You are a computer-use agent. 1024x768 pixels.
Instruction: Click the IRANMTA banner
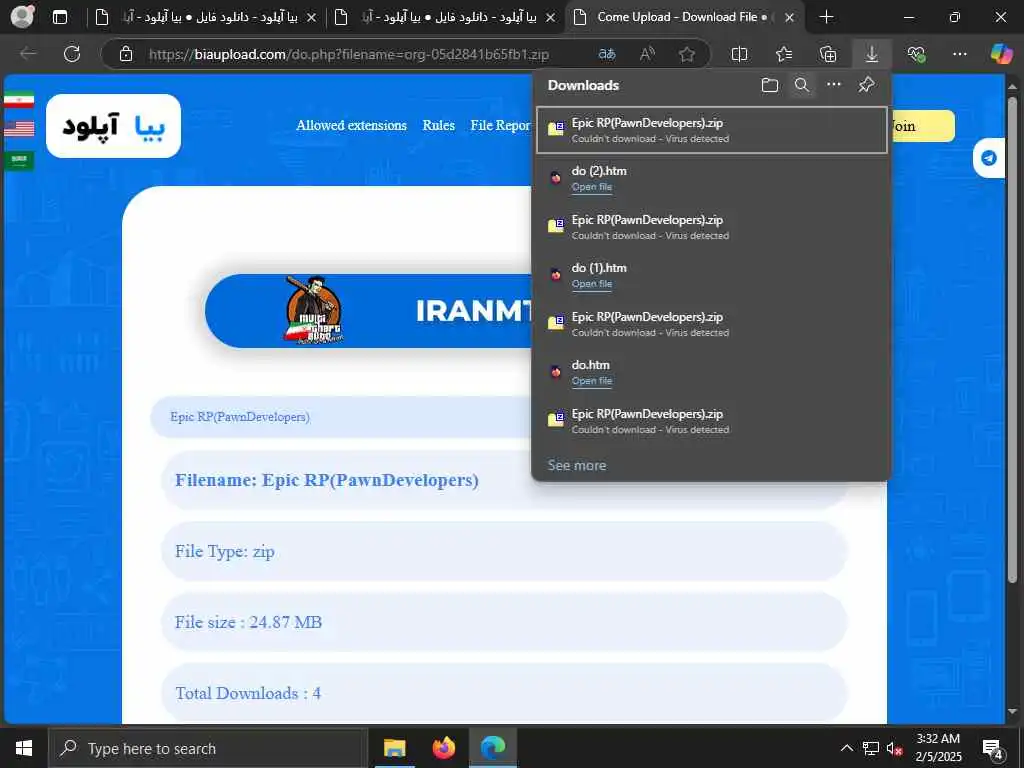point(369,311)
